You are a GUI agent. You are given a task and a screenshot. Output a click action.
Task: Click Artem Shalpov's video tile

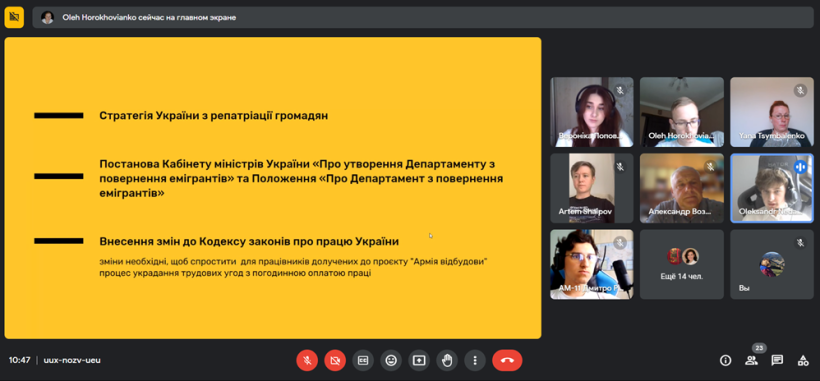tap(591, 188)
